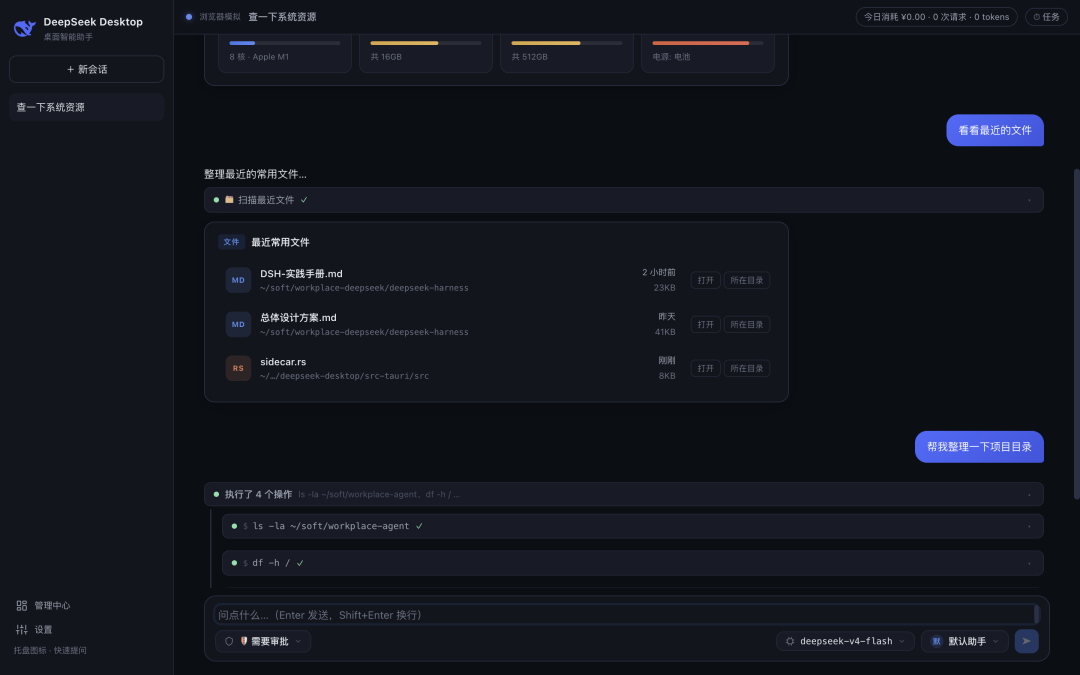Click the 整理最近的常用文件... message text
Screen dimensions: 1080x675
coord(255,174)
